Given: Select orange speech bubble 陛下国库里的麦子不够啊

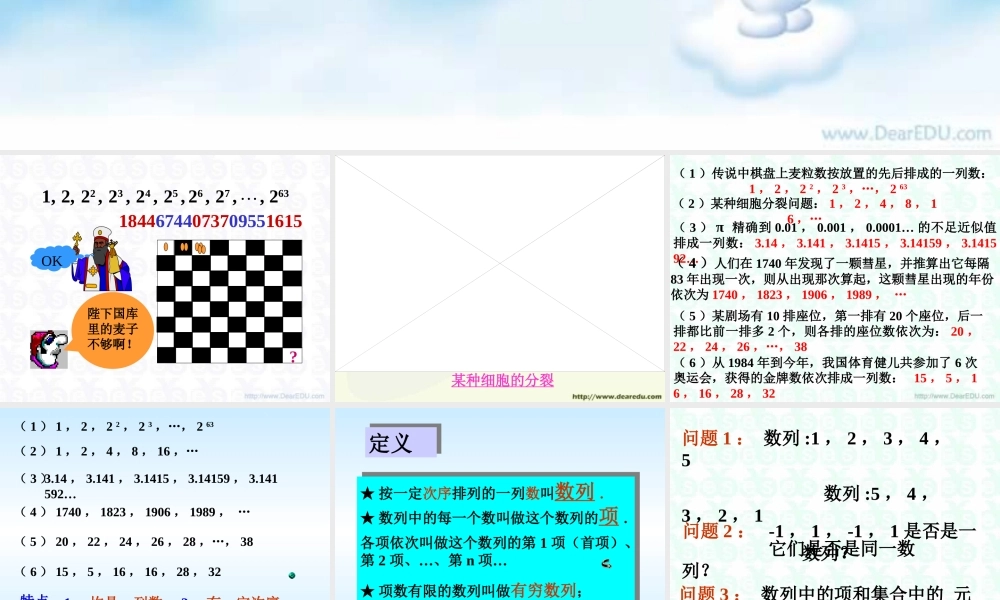Looking at the screenshot, I should click(112, 330).
